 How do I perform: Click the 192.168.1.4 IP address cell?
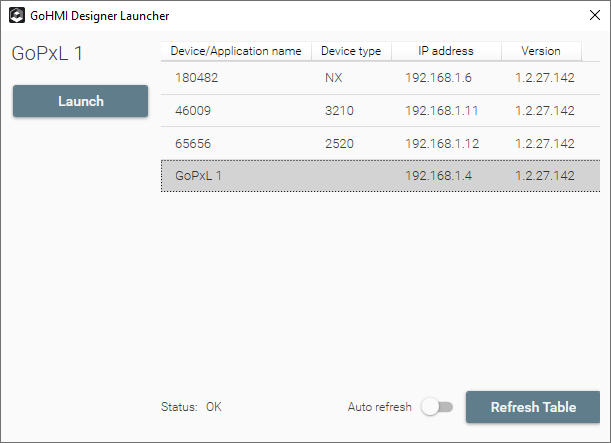[x=439, y=176]
